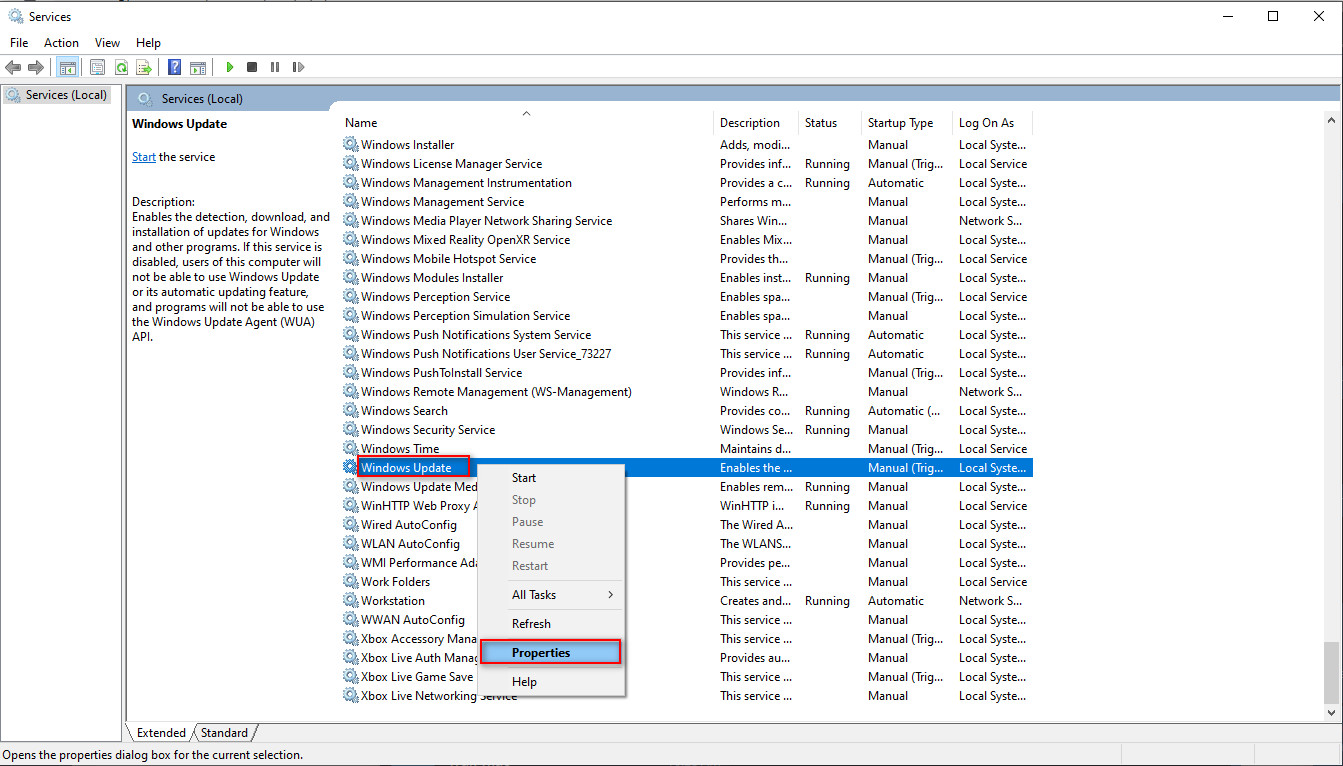
Task: Click the gear icon beside Workstation
Action: click(350, 601)
